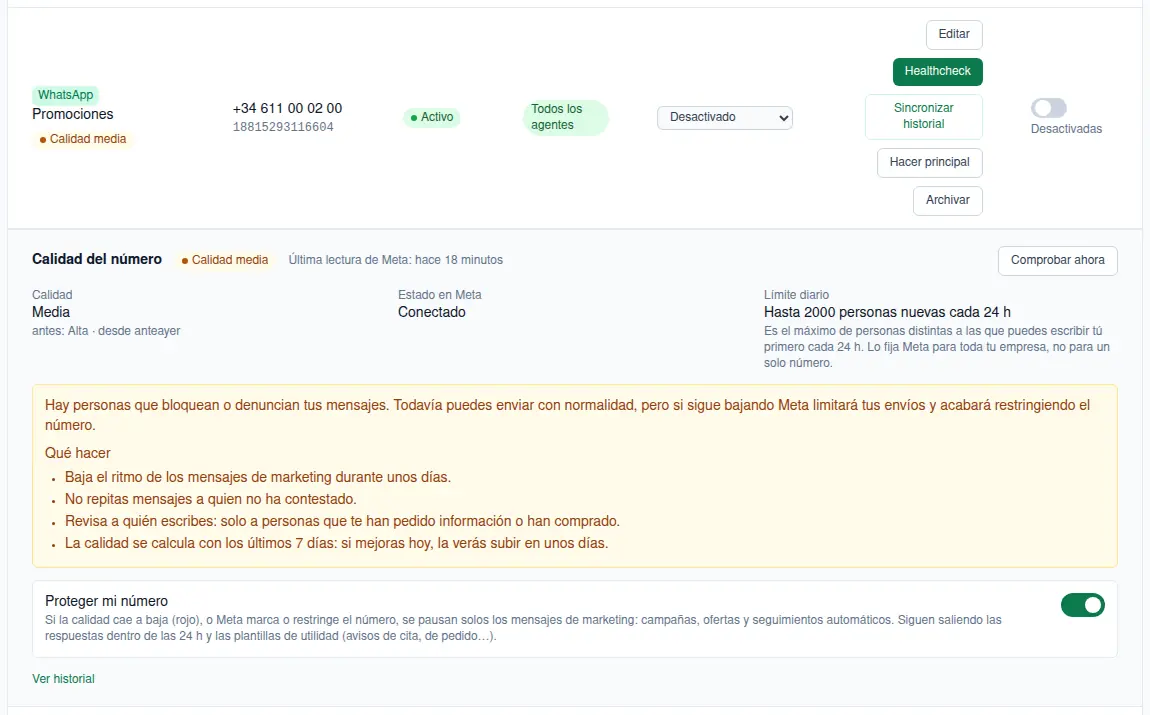Click tip 'Revisa a quién escribes'
1150x715 pixels.
click(x=343, y=521)
